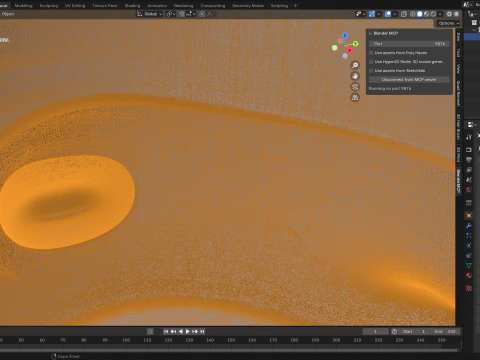Open the Options dropdown

click(448, 23)
